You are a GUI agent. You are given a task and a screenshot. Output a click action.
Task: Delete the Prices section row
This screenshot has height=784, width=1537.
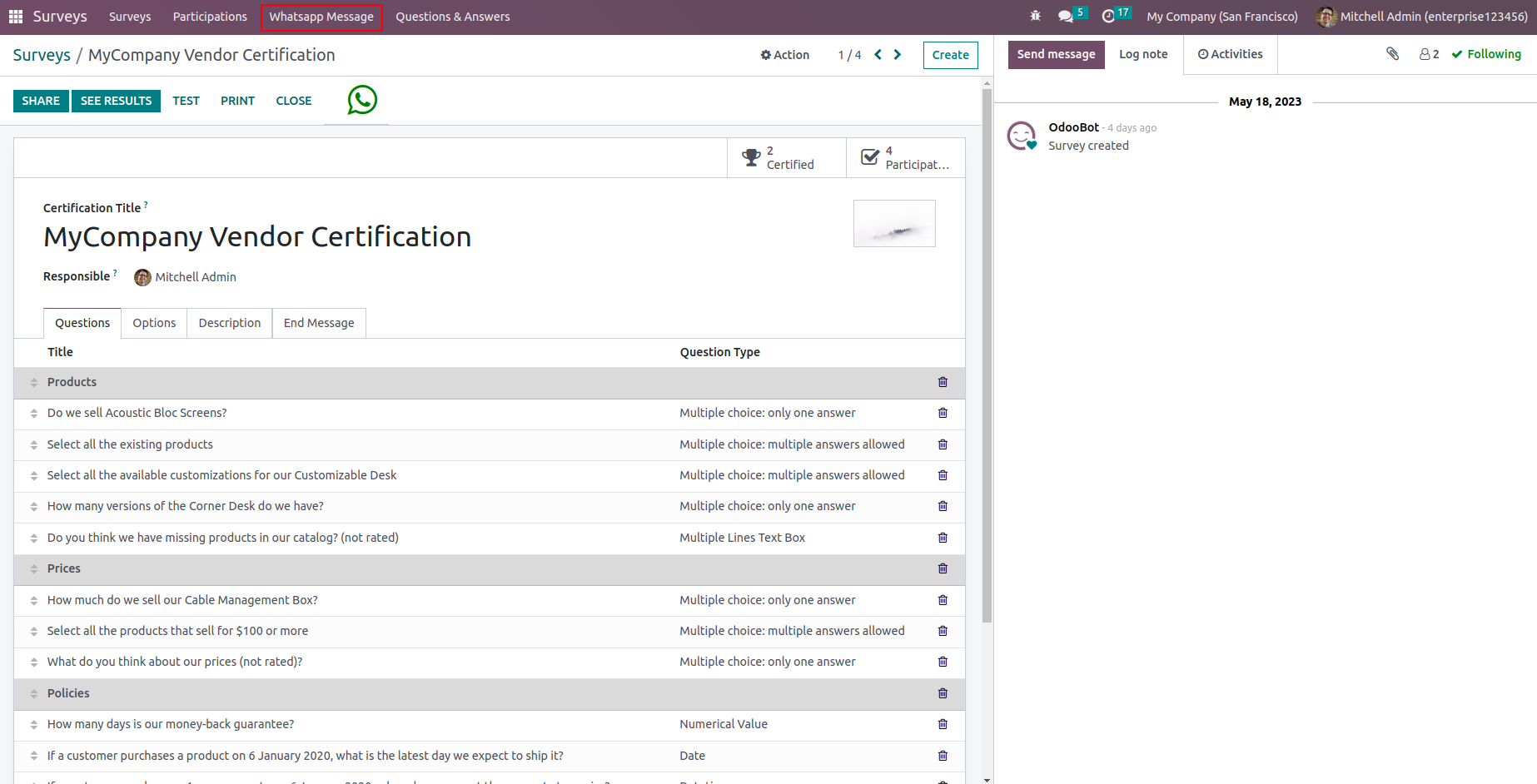point(943,568)
